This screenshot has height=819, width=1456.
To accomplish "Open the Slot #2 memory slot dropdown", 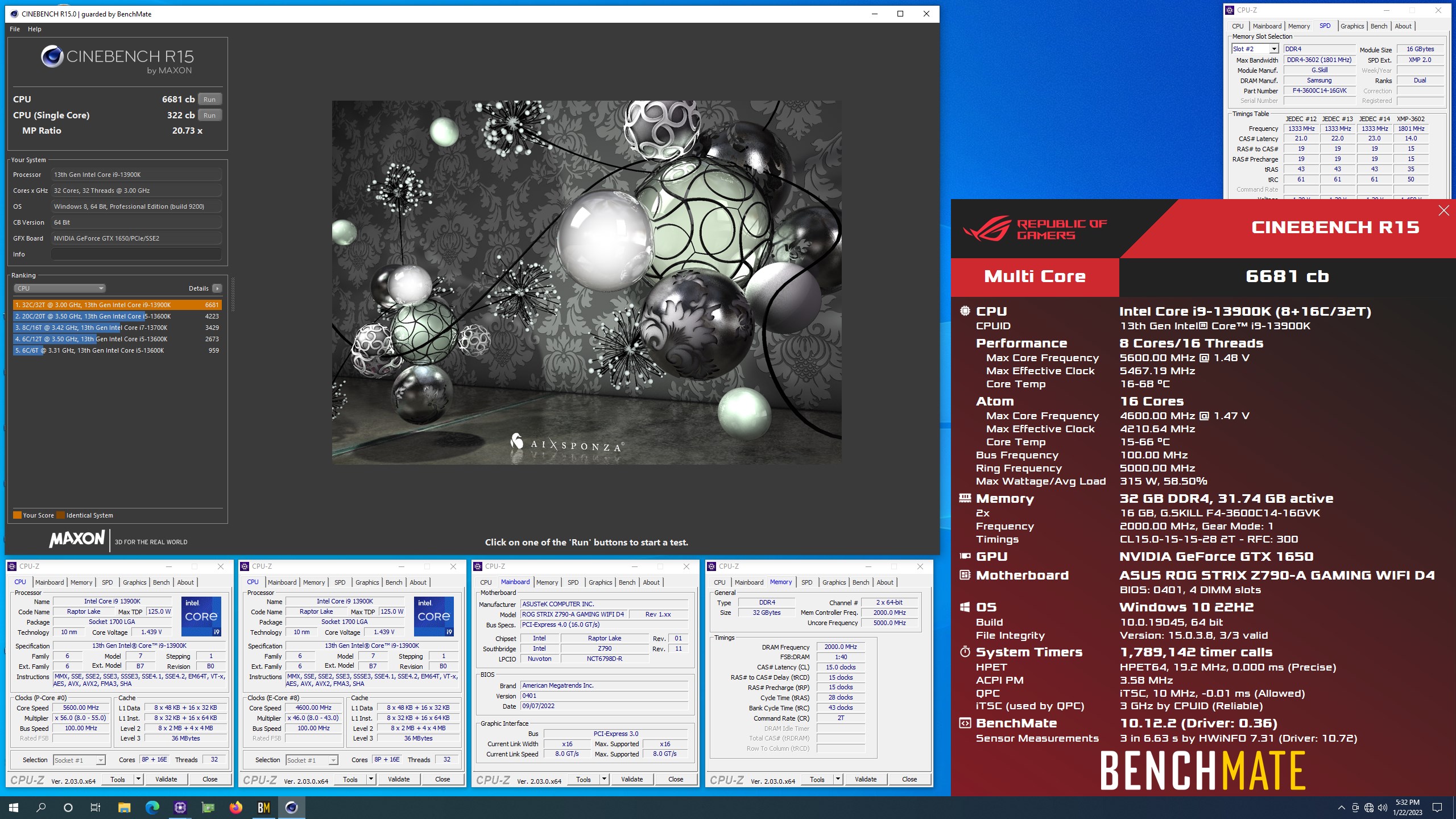I will [1274, 49].
